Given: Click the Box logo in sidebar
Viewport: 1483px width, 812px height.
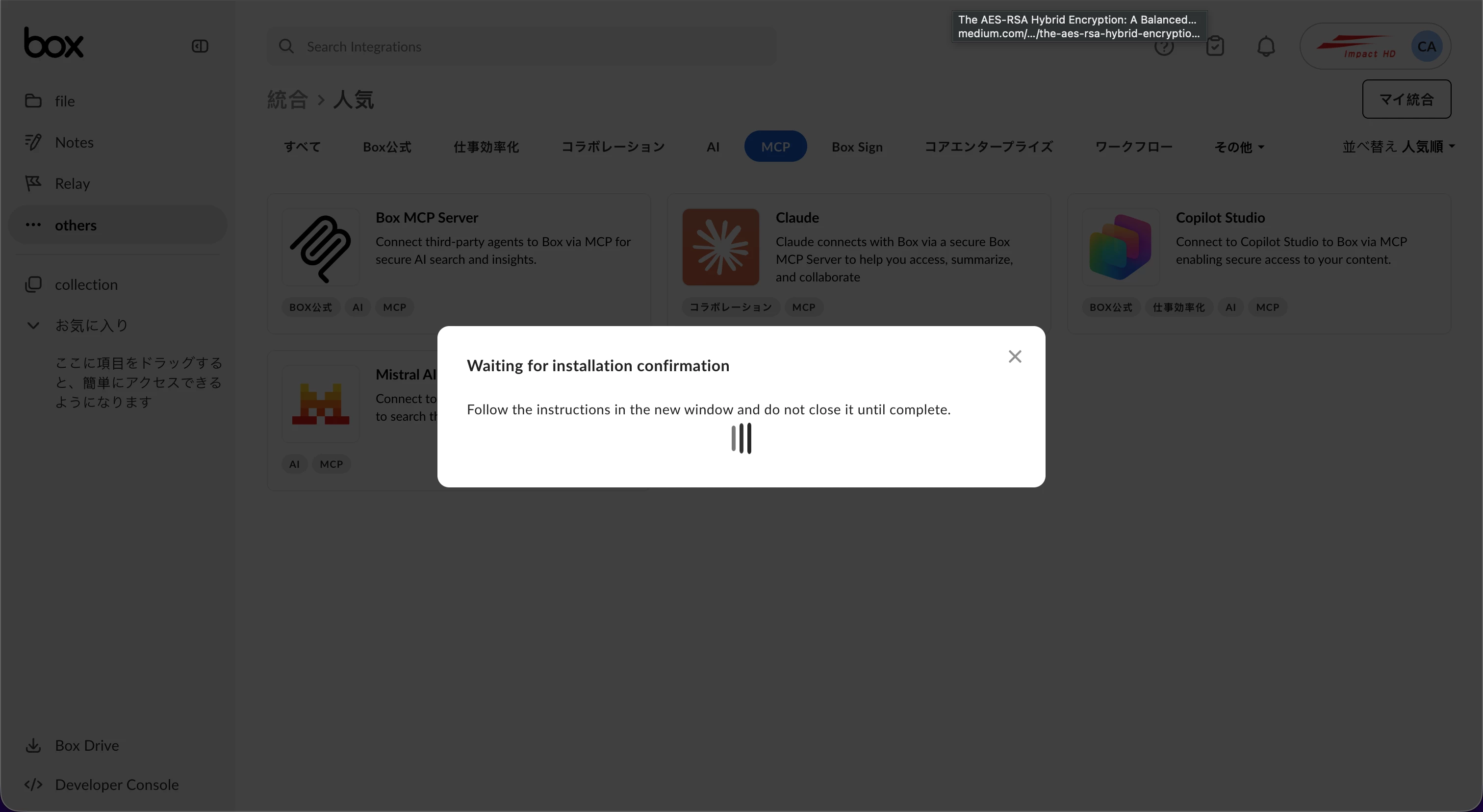Looking at the screenshot, I should tap(53, 43).
